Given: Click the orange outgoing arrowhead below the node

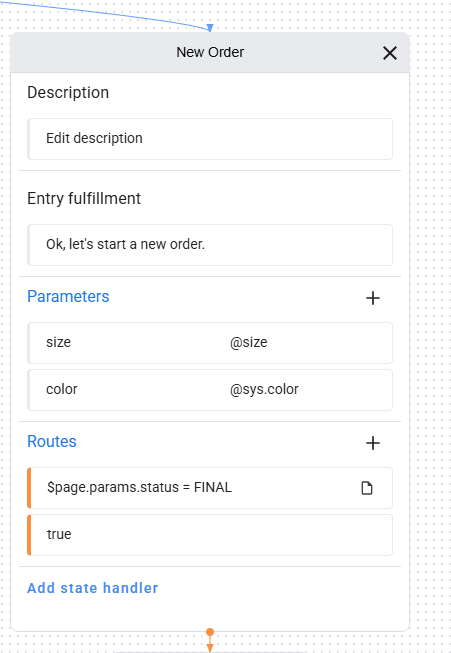Looking at the screenshot, I should coord(210,648).
